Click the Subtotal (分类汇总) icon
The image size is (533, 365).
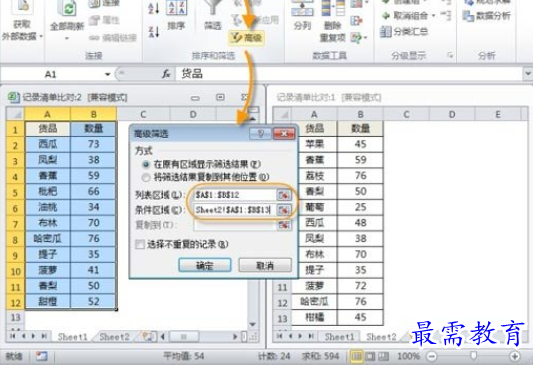(x=404, y=32)
